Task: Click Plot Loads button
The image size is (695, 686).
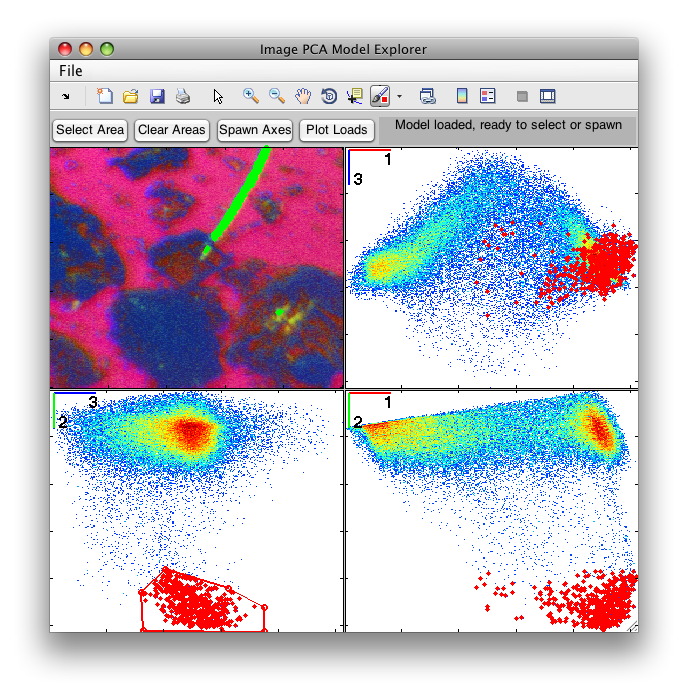Action: pyautogui.click(x=338, y=130)
